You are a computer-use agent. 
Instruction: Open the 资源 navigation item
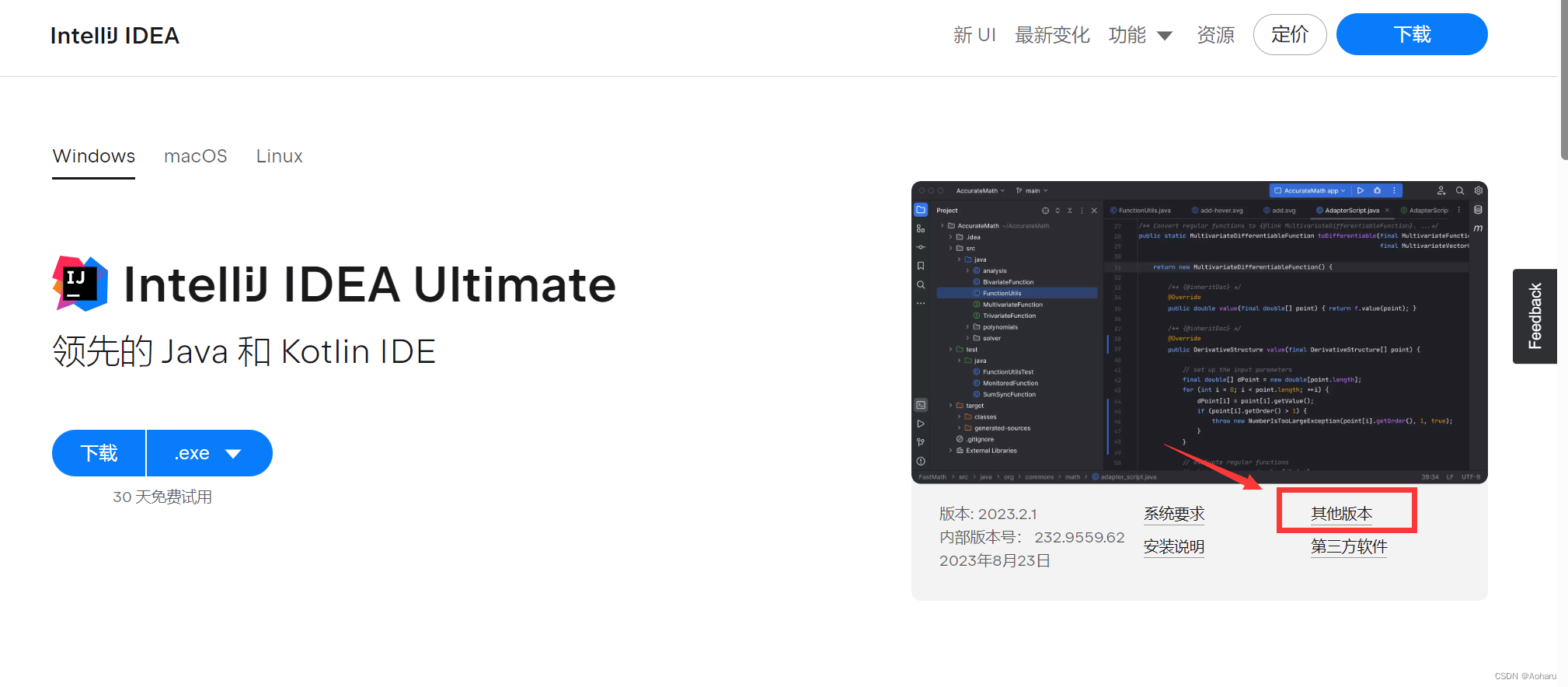1215,35
